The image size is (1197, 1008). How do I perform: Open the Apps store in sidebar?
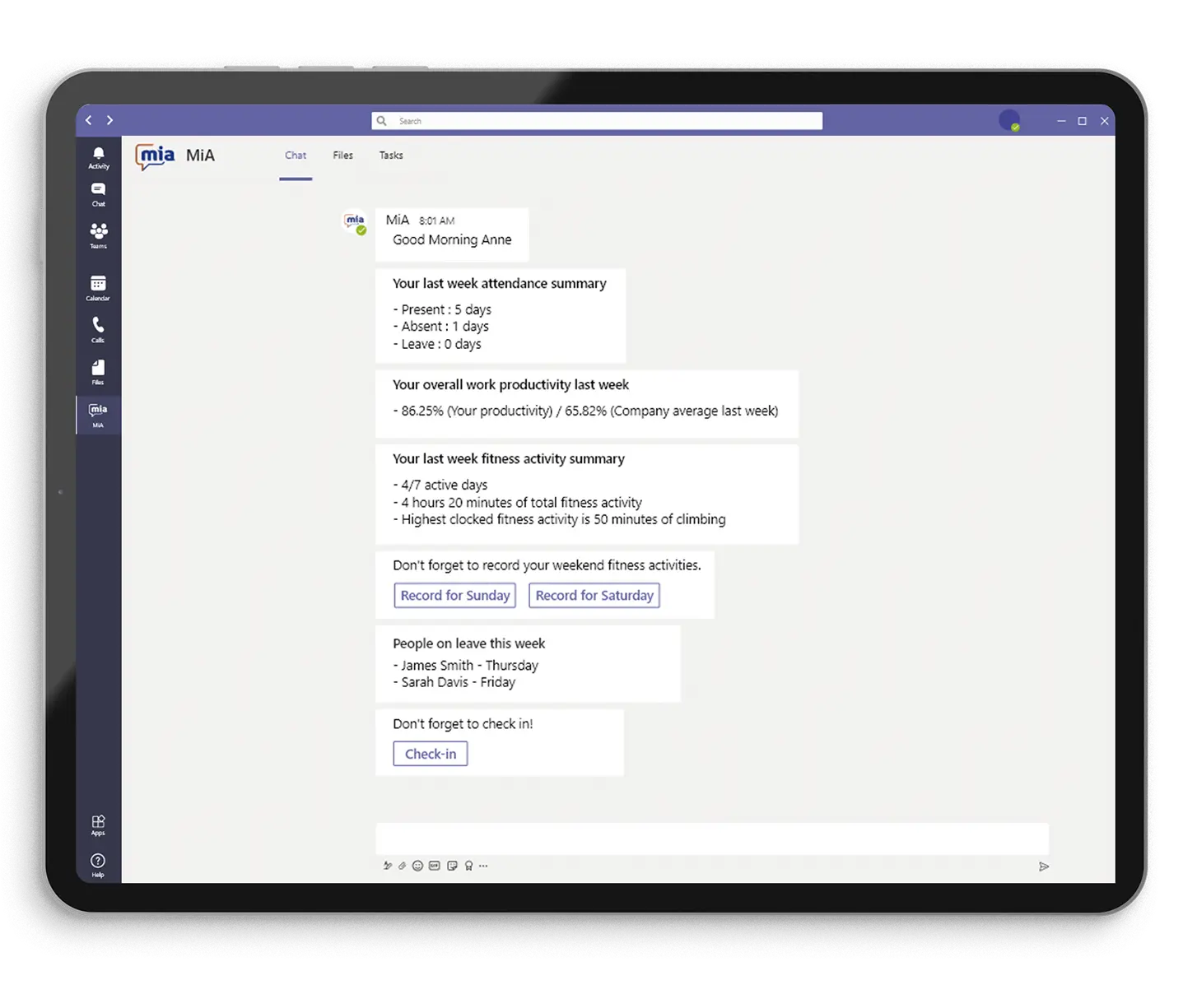click(x=98, y=825)
